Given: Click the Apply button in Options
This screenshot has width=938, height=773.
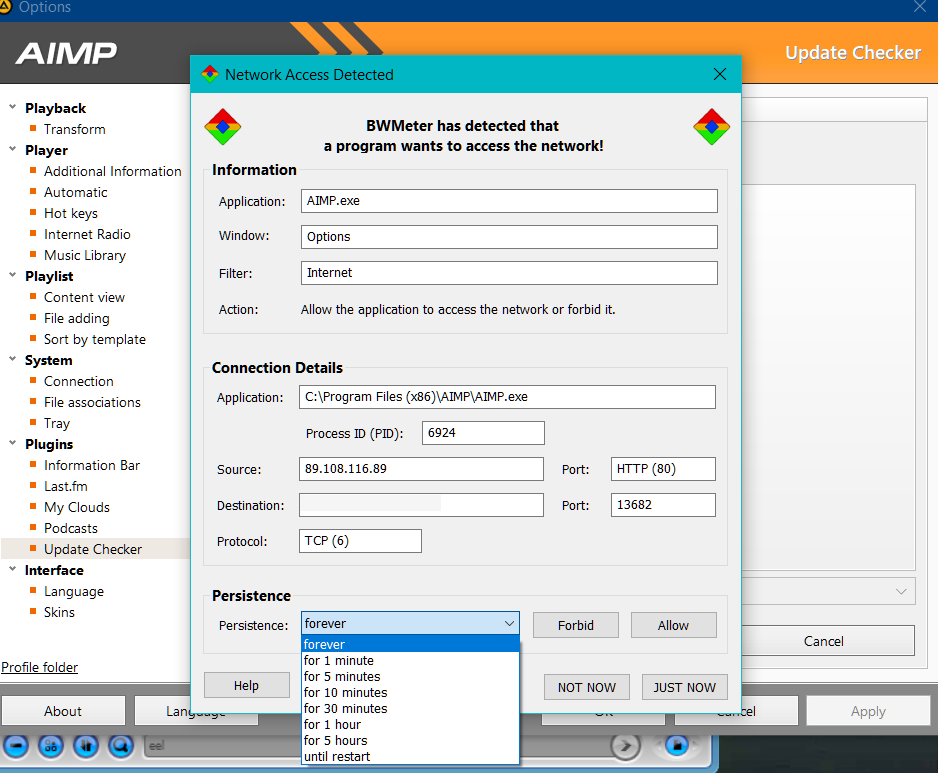Looking at the screenshot, I should (x=868, y=711).
